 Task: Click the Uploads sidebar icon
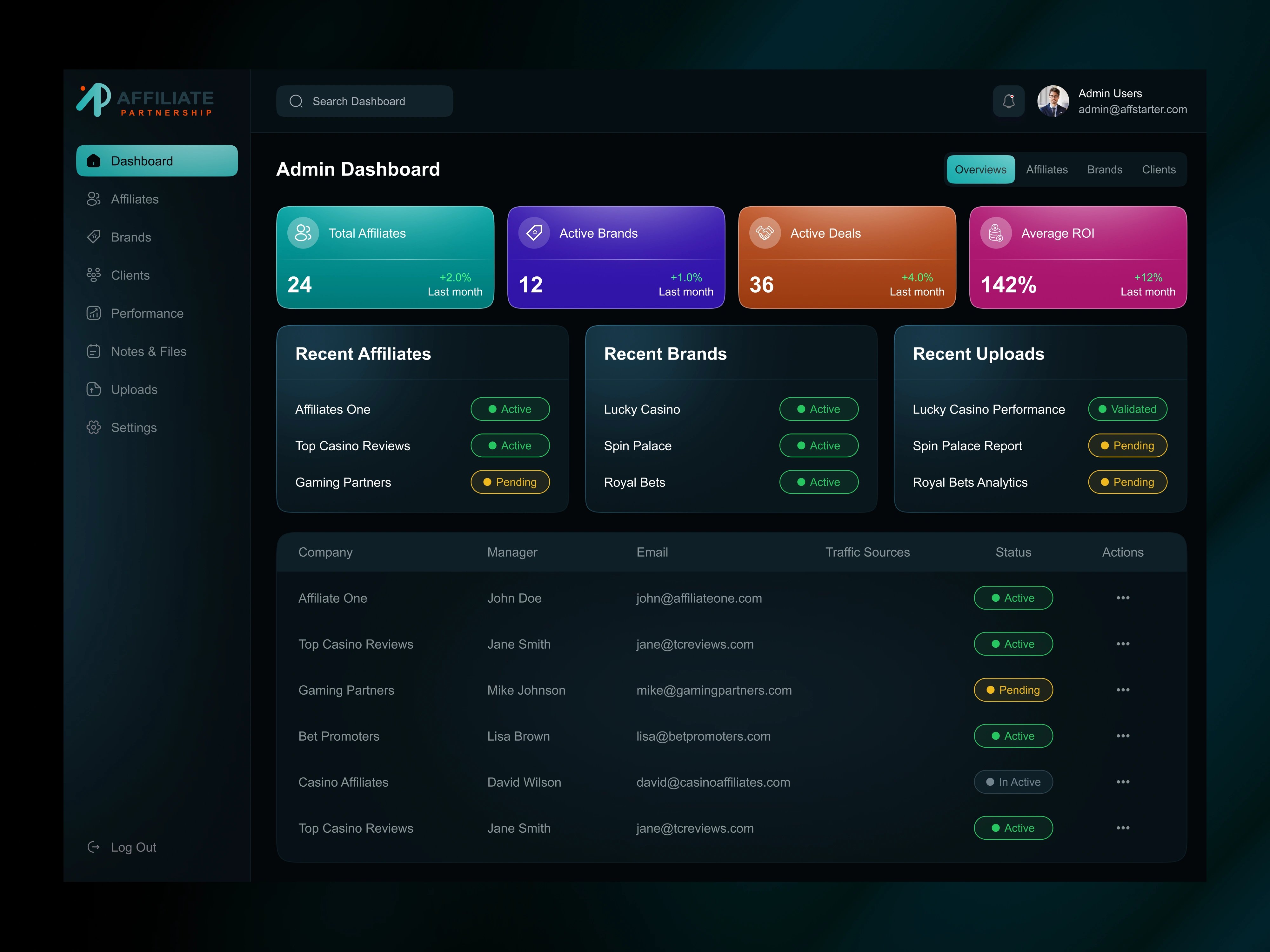click(94, 390)
